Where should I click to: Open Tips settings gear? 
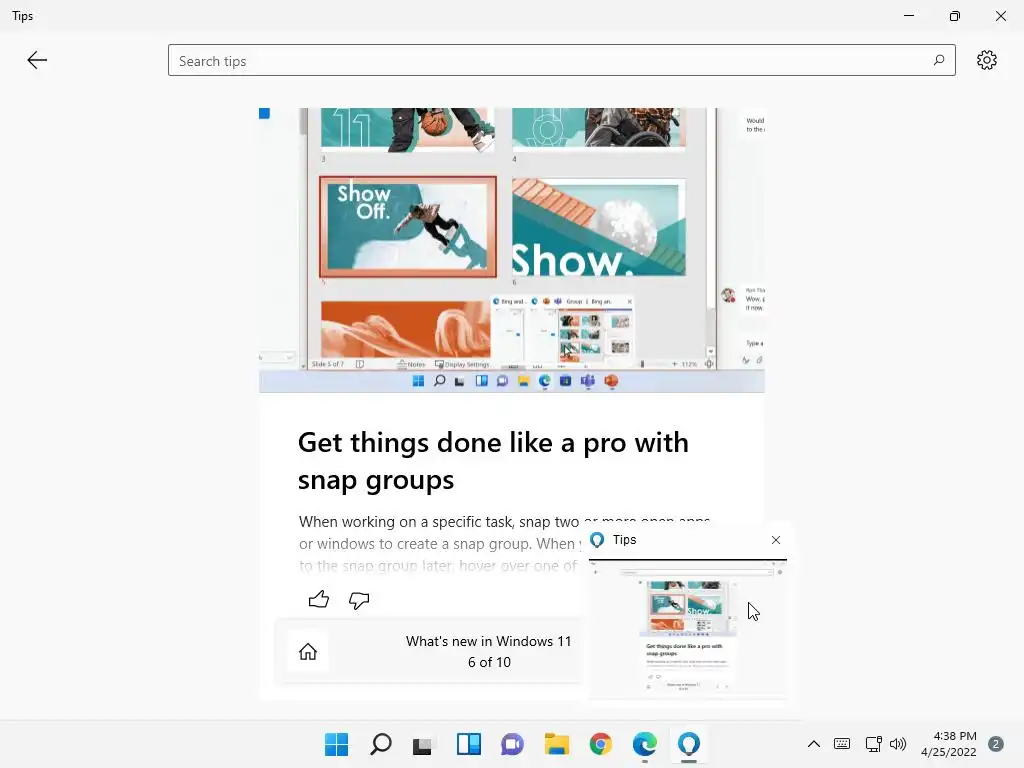[x=986, y=60]
